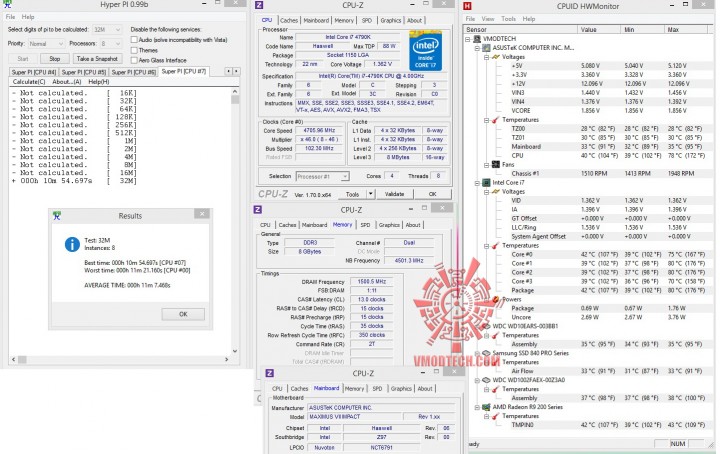The width and height of the screenshot is (720, 454).
Task: Open the HWMonitor Tools menu
Action: pos(508,19)
